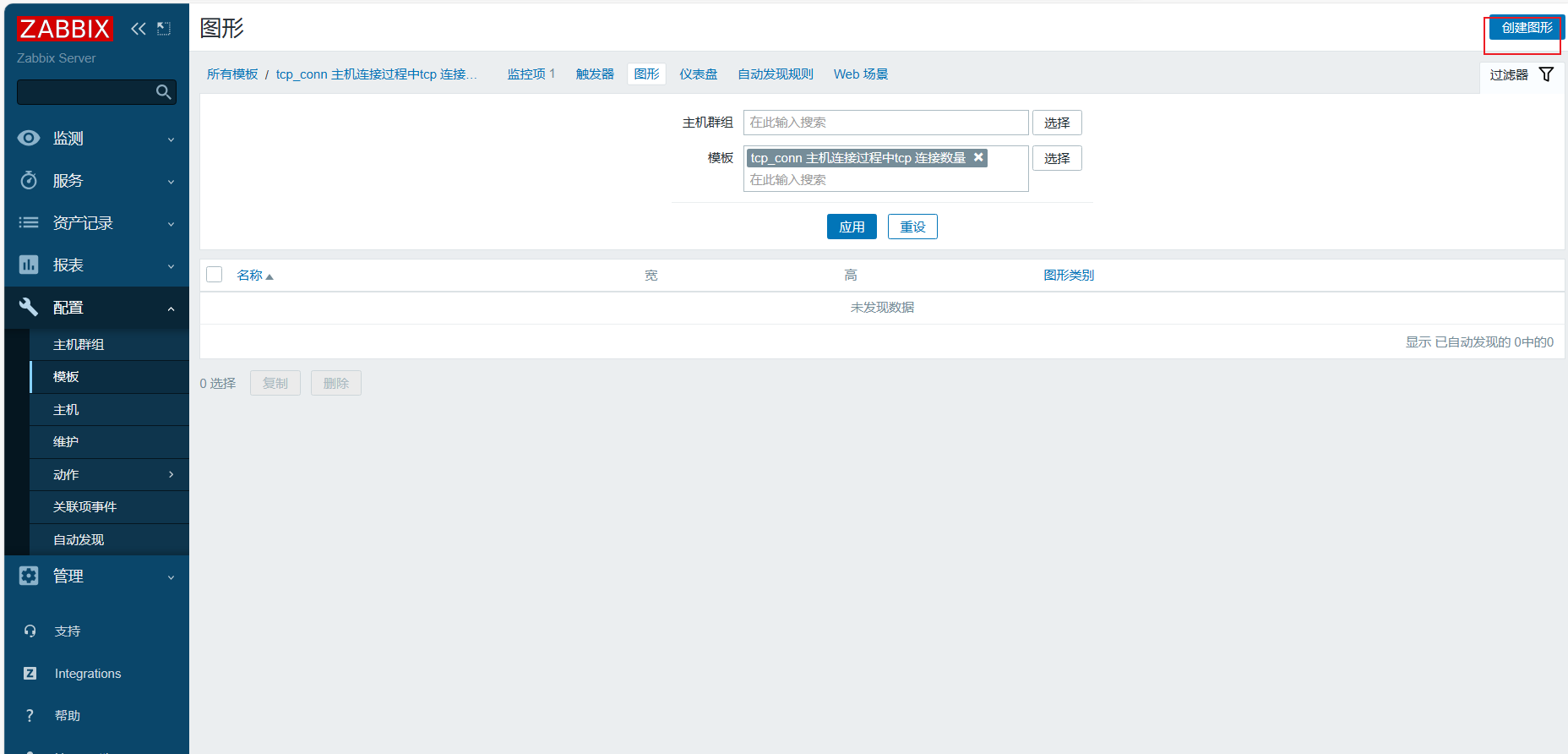Click the sidebar hide (kiosk) icon

coord(164,29)
